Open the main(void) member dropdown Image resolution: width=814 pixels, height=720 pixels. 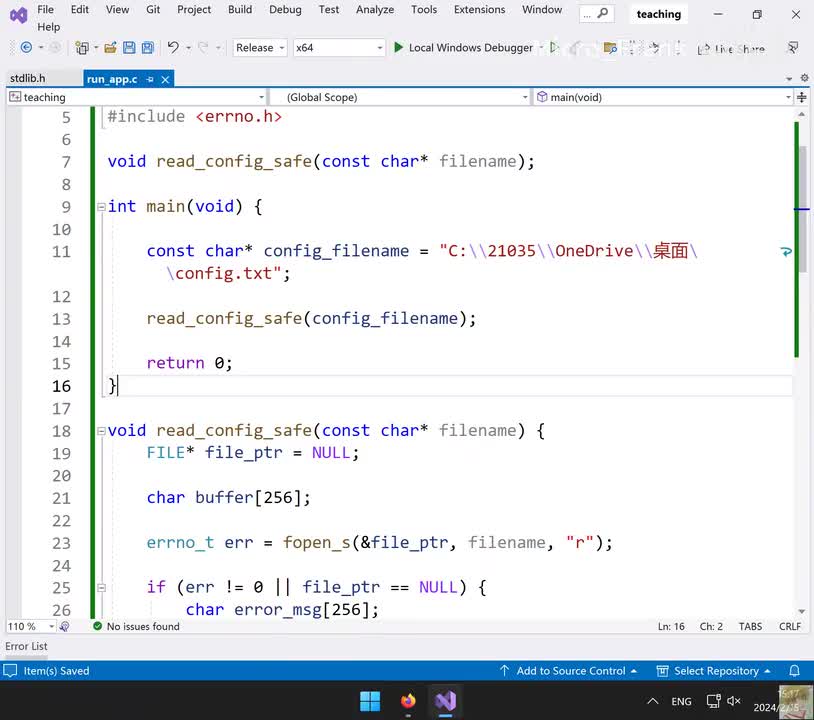[x=663, y=97]
